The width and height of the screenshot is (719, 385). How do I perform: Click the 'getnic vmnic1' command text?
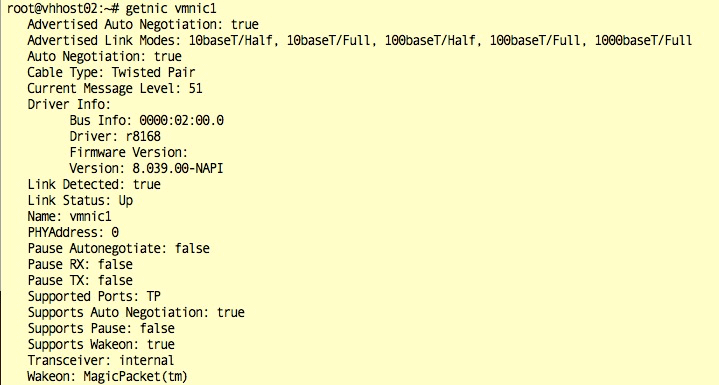tap(171, 9)
